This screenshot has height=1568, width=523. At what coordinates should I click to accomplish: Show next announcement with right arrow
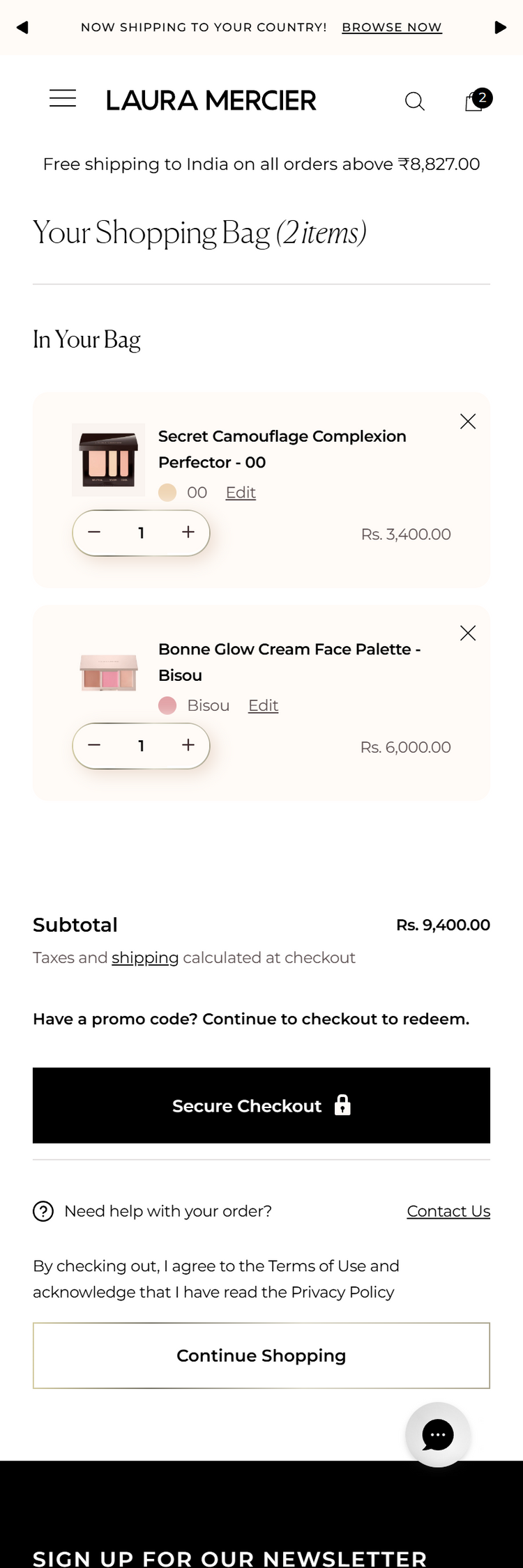[500, 27]
